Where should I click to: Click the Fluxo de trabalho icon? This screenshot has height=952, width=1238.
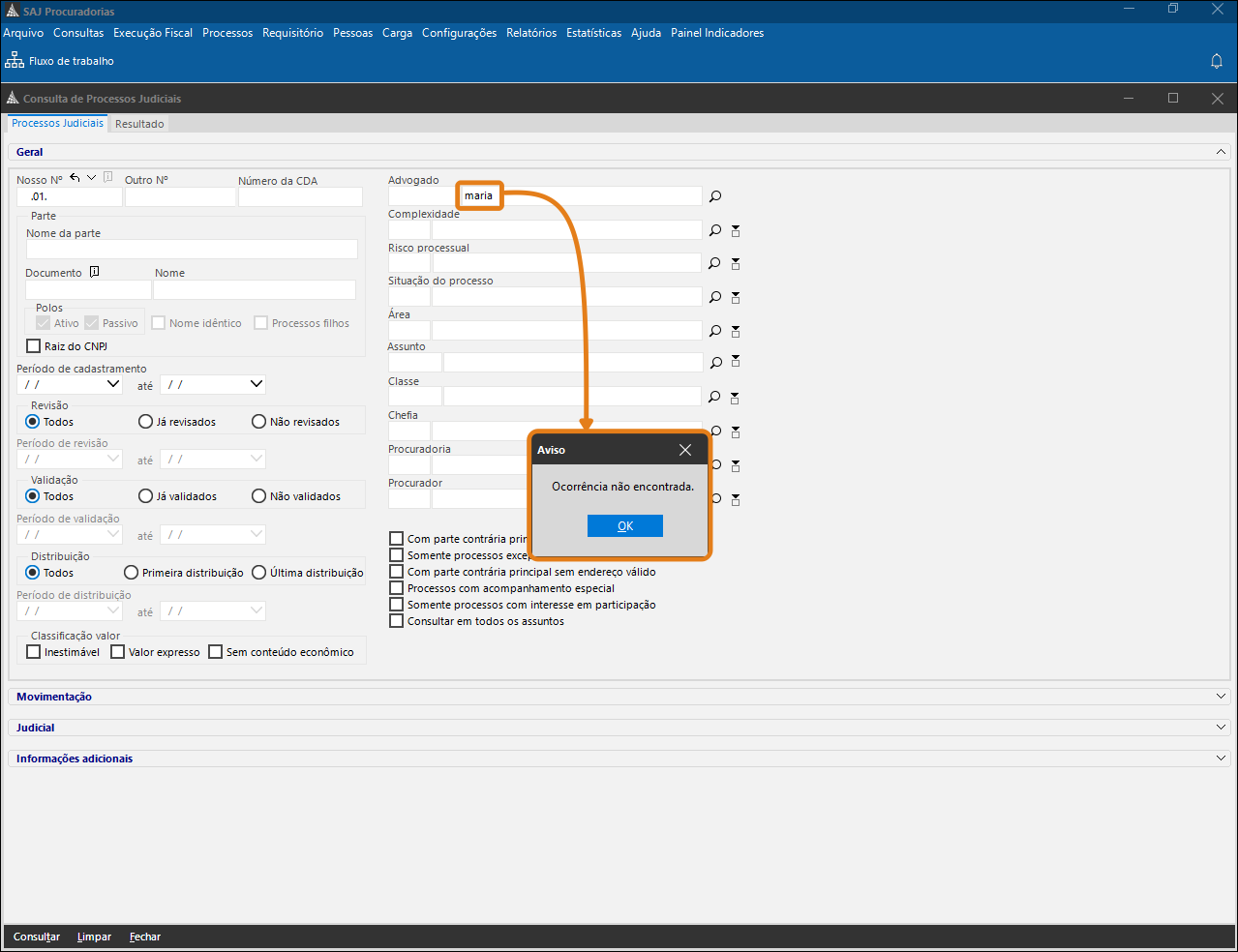pyautogui.click(x=15, y=60)
